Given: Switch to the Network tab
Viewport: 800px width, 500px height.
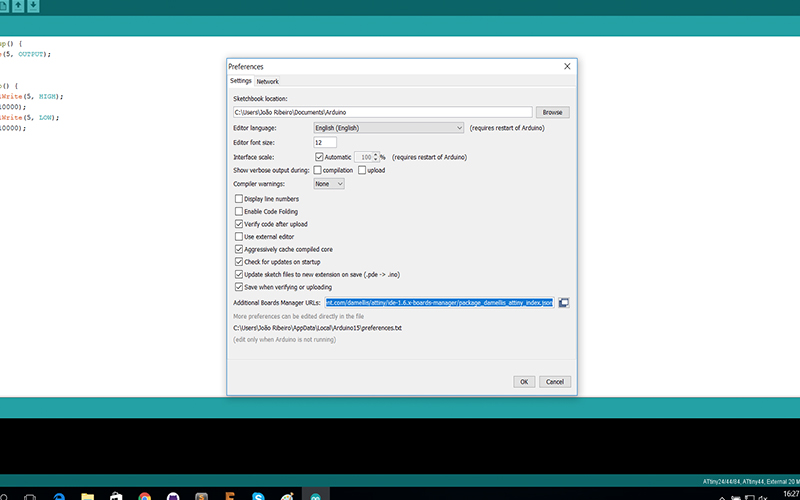Looking at the screenshot, I should [x=267, y=81].
